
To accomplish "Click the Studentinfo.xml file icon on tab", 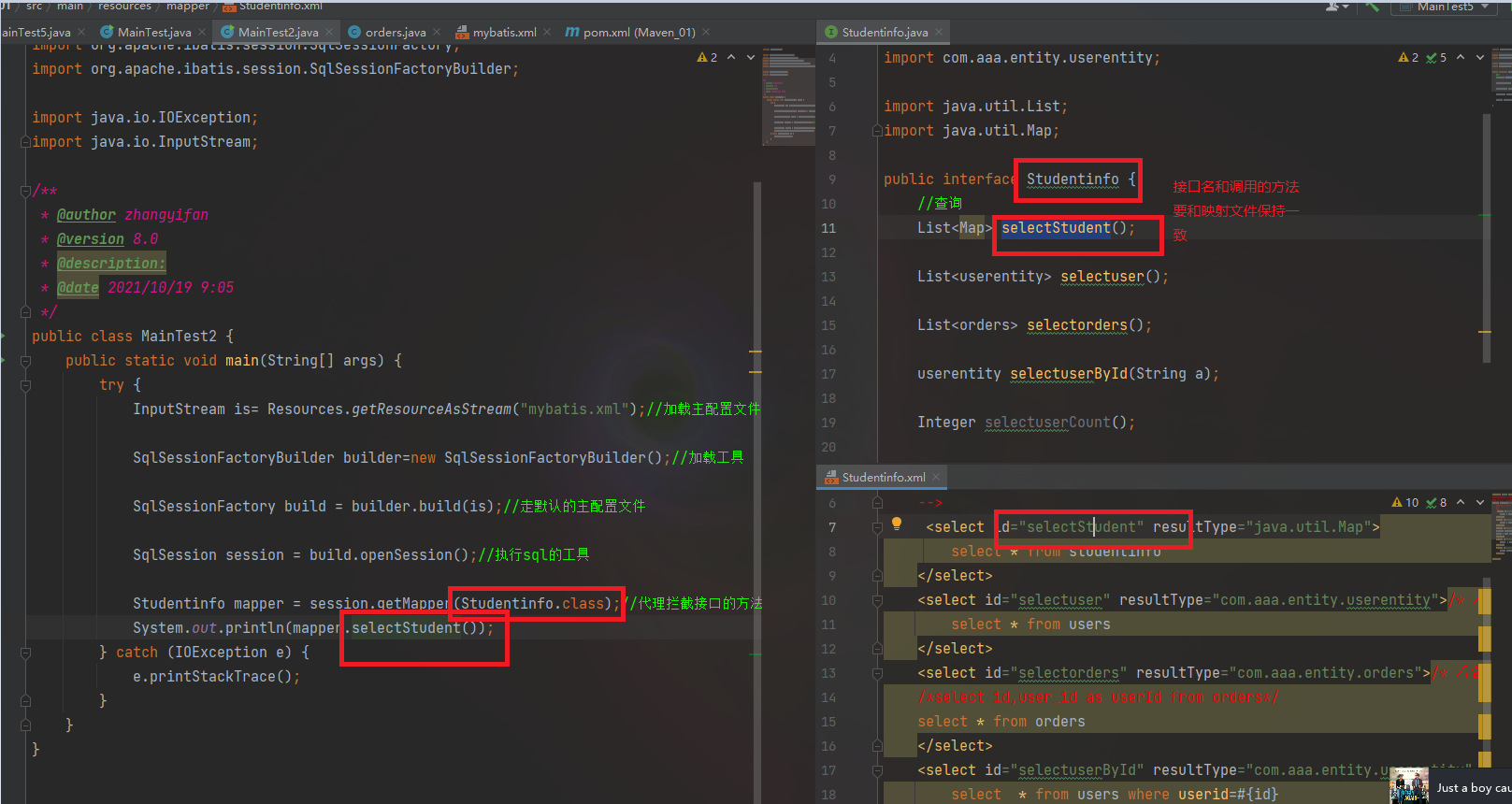I will click(831, 477).
